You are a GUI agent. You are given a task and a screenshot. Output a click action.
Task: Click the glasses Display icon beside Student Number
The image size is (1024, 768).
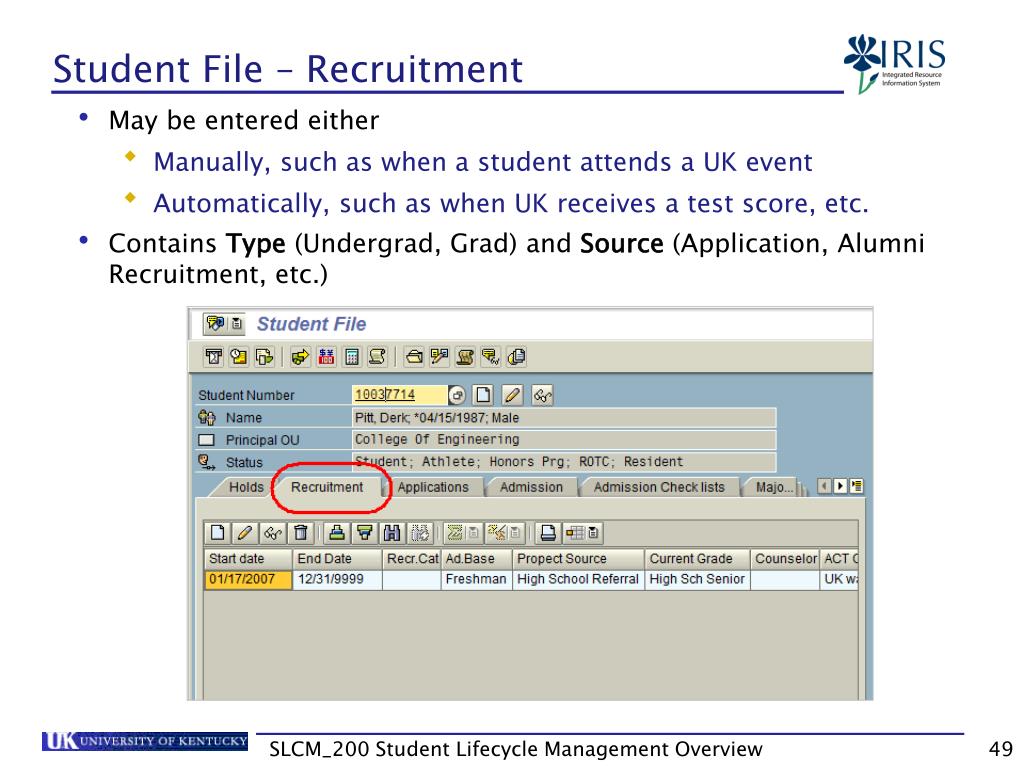(542, 394)
